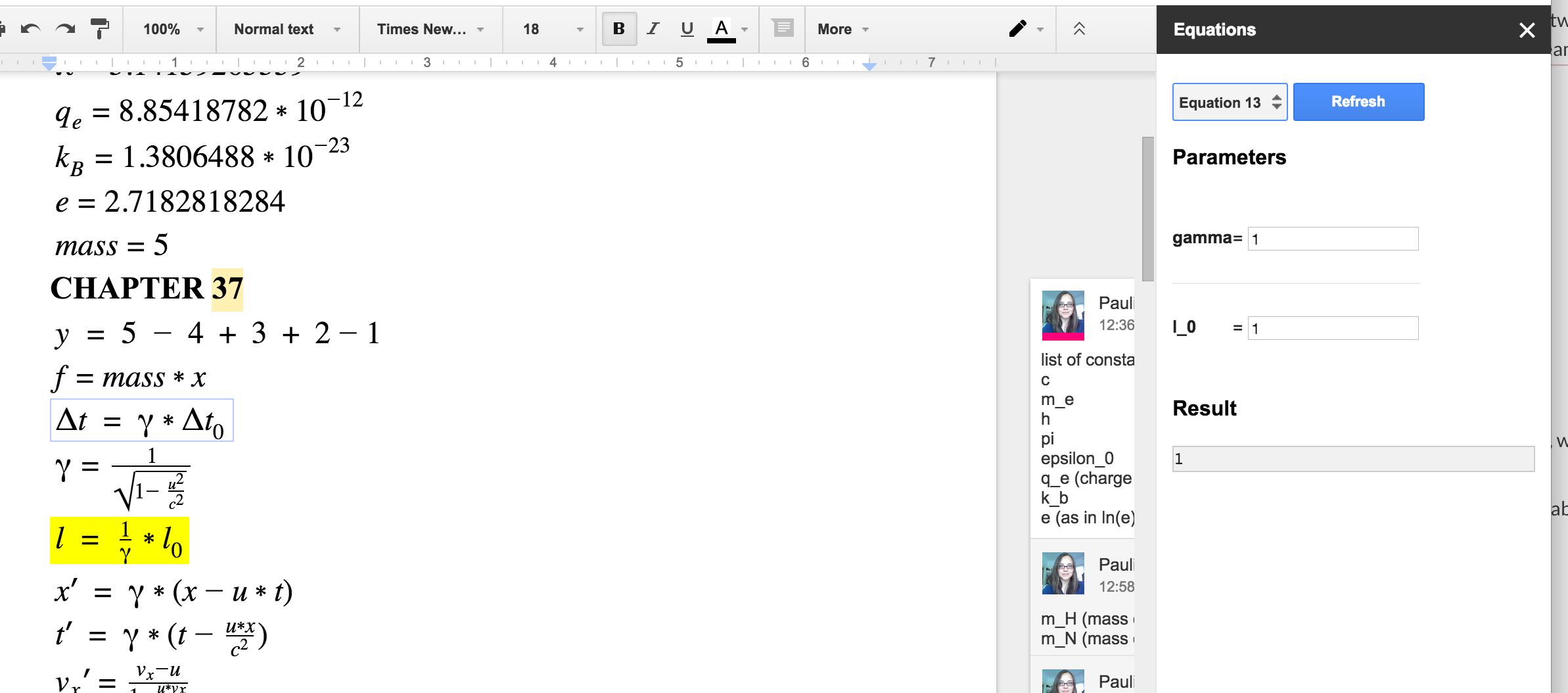Open the zoom 100% dropdown
This screenshot has height=693, width=1568.
[x=173, y=29]
